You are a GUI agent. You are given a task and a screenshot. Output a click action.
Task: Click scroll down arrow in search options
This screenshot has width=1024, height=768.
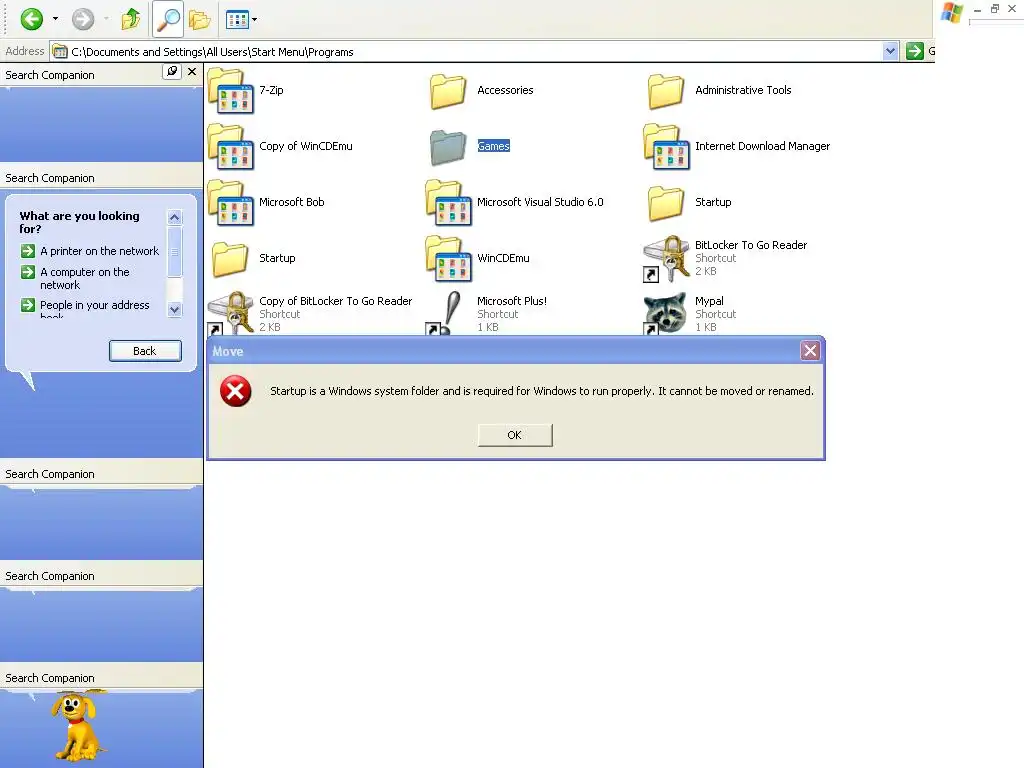(x=174, y=310)
